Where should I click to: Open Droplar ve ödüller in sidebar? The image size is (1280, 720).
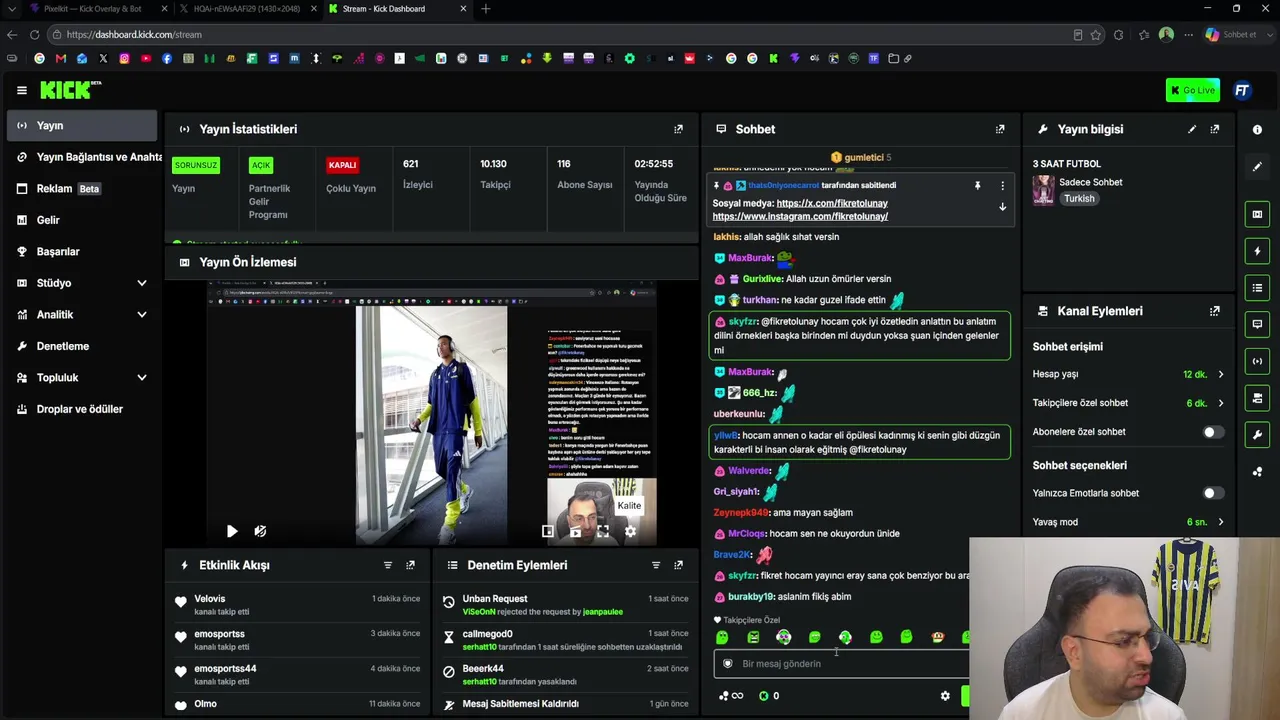(x=82, y=409)
